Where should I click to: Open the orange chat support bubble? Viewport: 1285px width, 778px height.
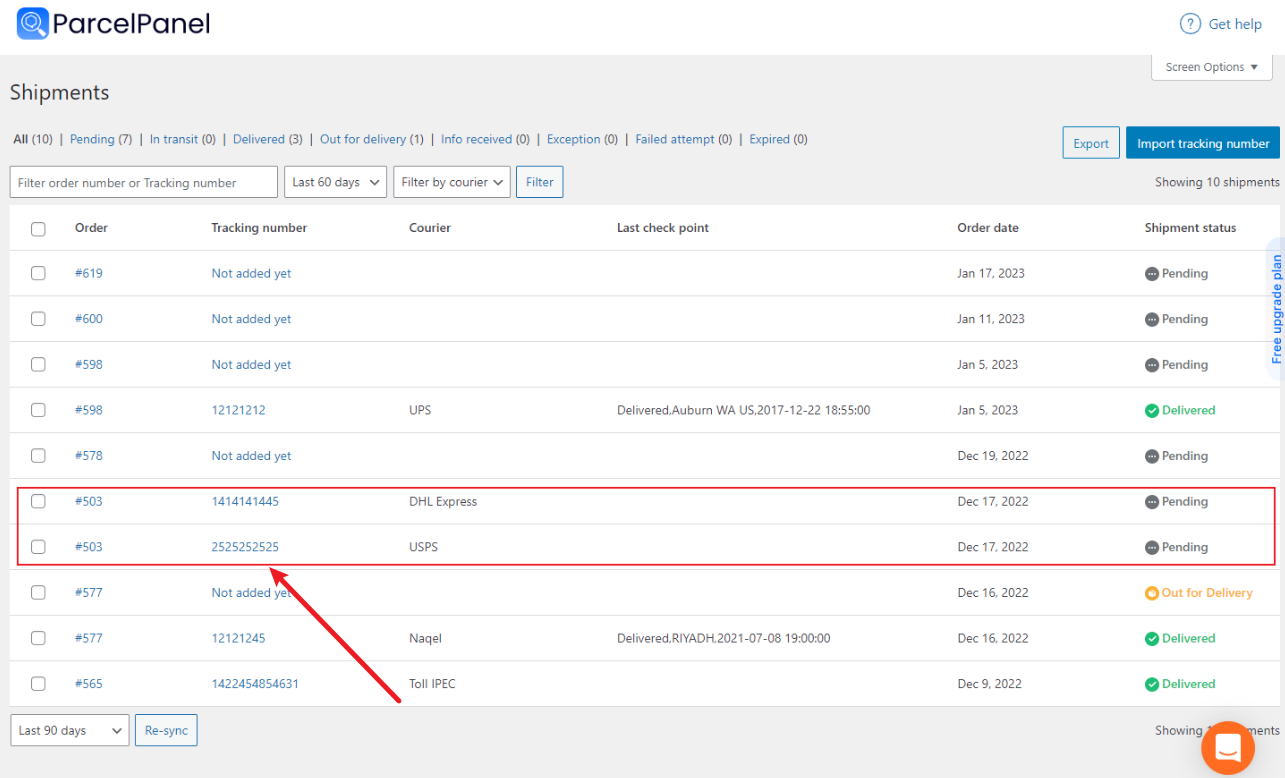[1228, 748]
